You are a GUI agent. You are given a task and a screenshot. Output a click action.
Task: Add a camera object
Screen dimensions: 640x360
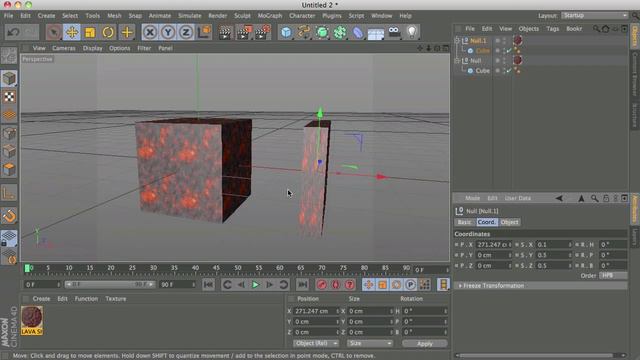click(x=394, y=32)
